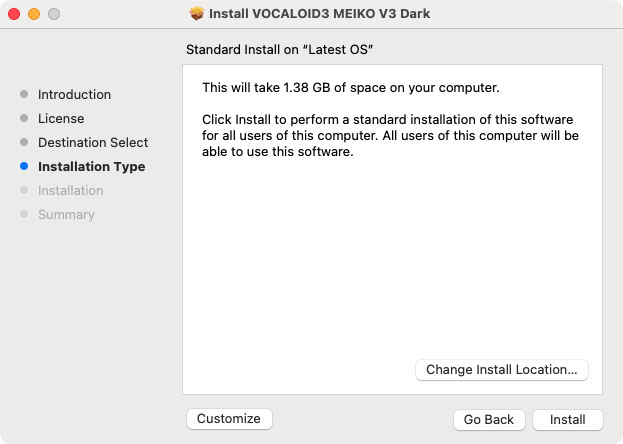Minimize the installer with the yellow button
Screen dimensions: 623x444
(34, 14)
